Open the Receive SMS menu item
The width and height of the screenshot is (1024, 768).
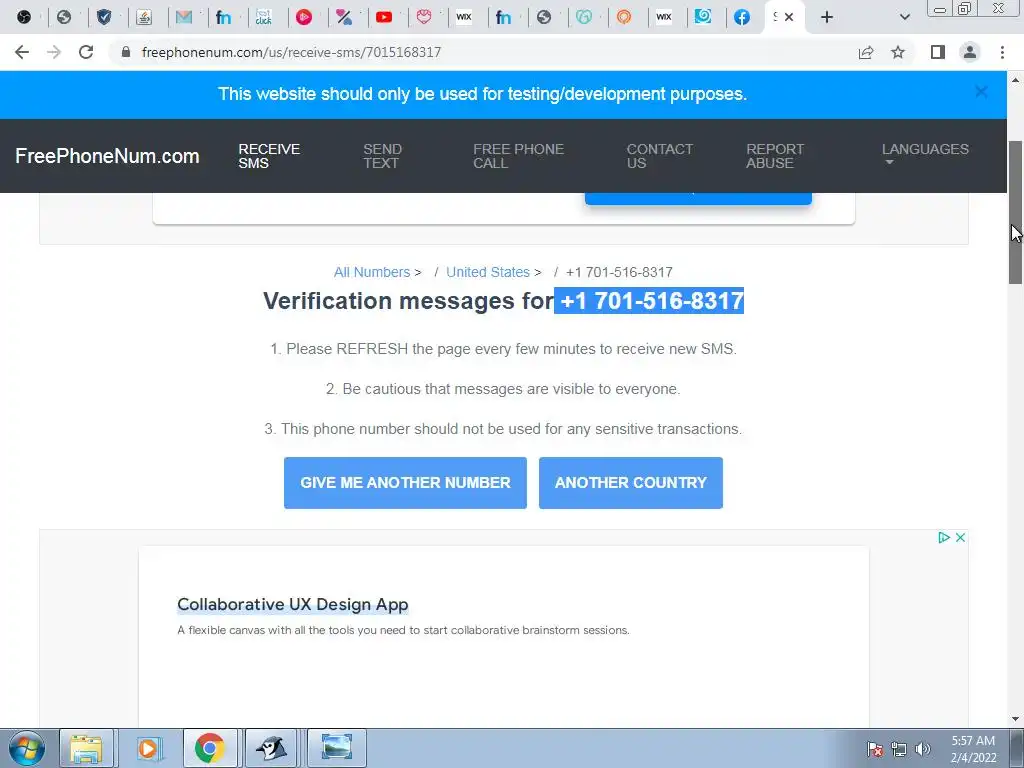coord(269,156)
